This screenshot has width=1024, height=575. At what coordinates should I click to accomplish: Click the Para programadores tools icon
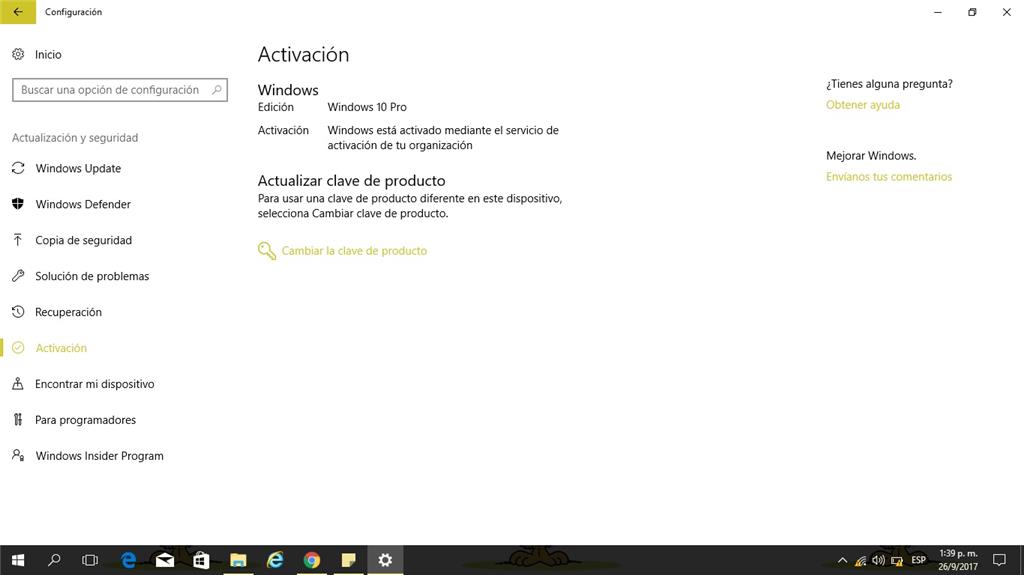(18, 419)
